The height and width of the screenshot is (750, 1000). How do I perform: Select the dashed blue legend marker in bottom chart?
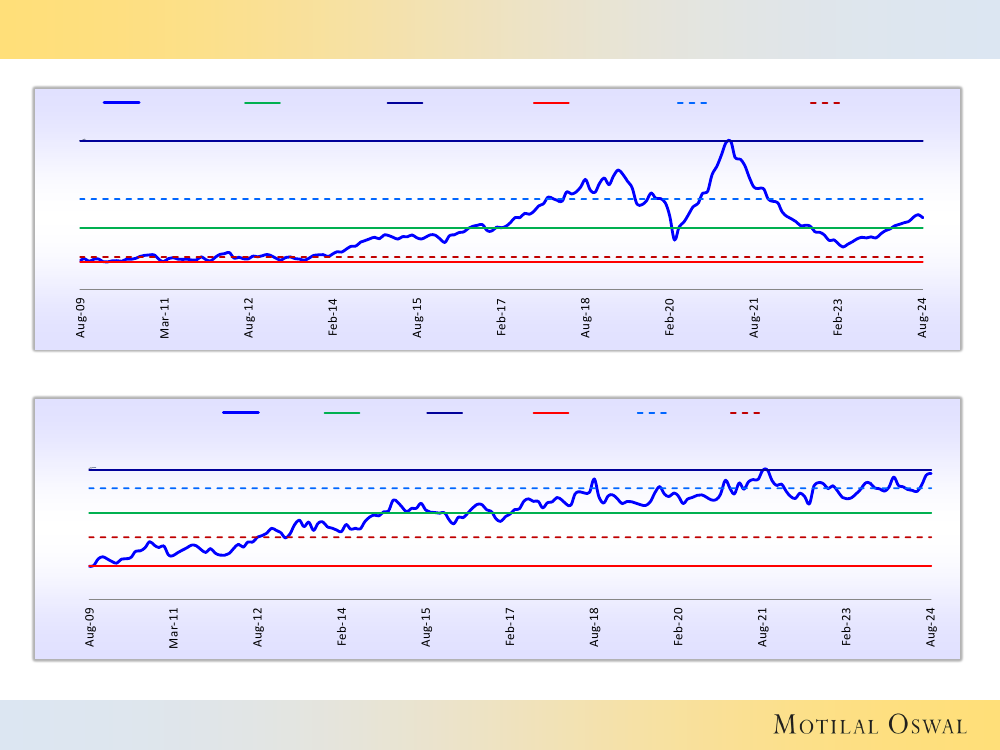click(x=651, y=412)
